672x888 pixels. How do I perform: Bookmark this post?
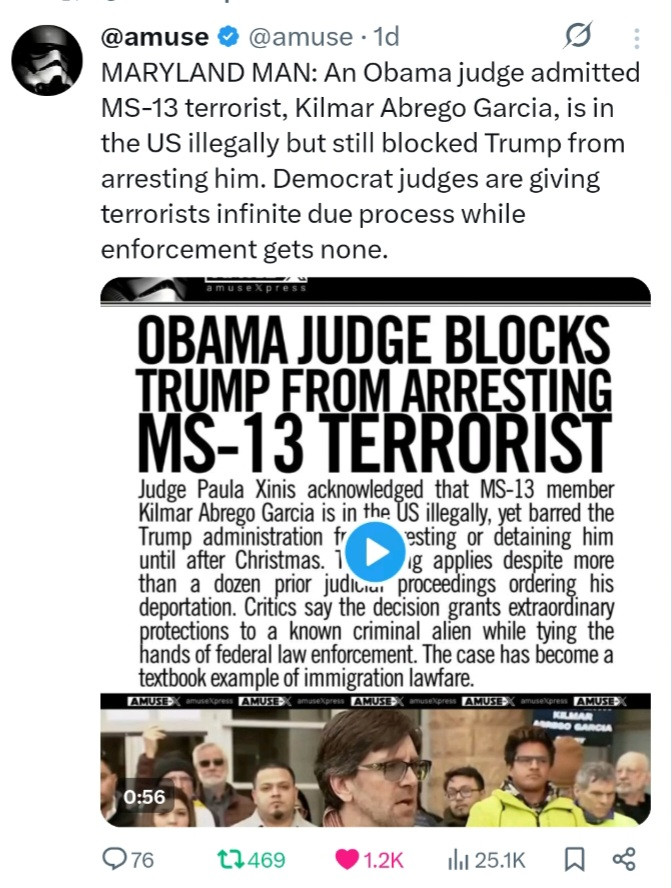tap(575, 859)
